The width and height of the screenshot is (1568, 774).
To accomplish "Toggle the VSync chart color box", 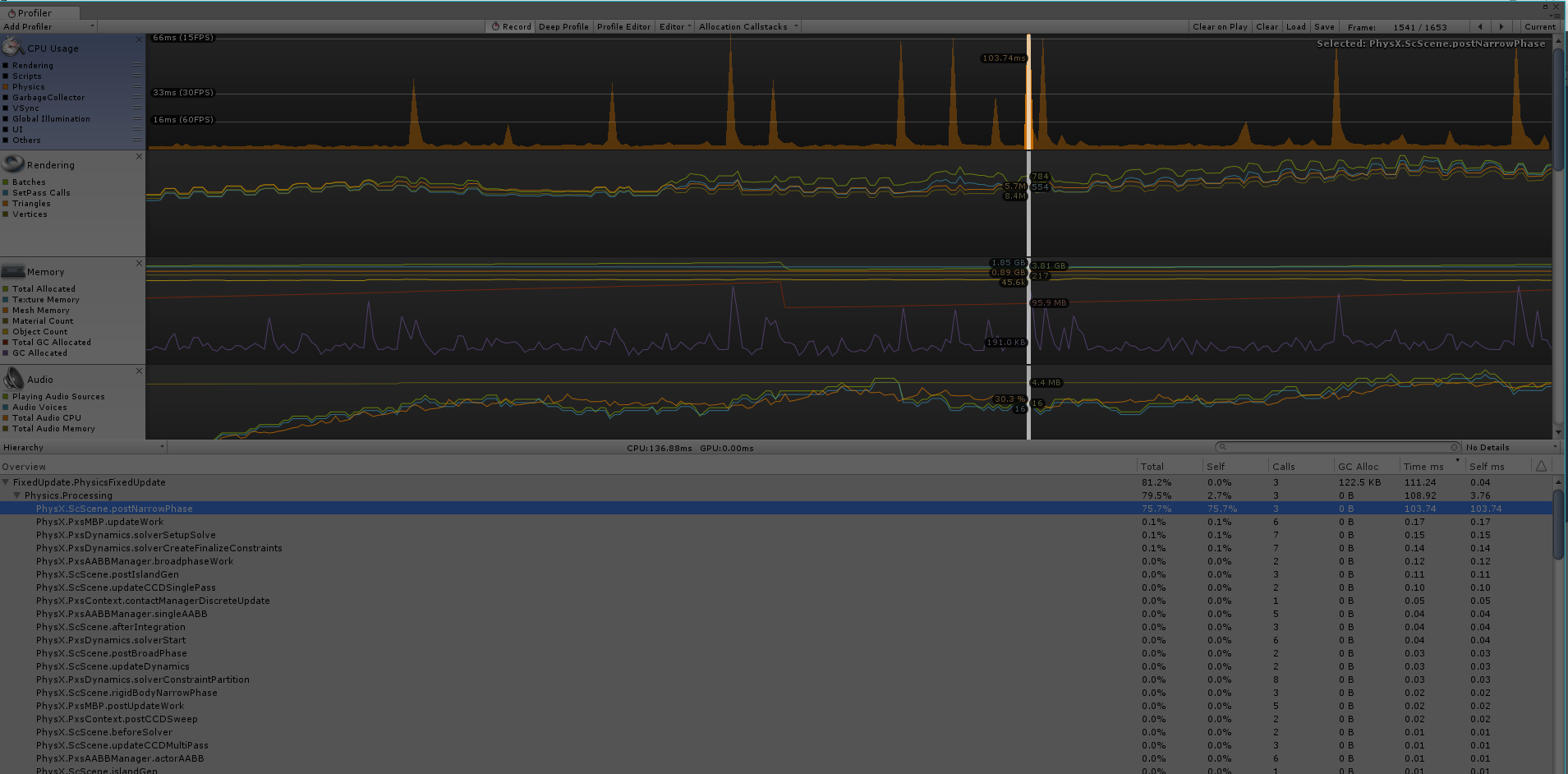I will click(6, 108).
